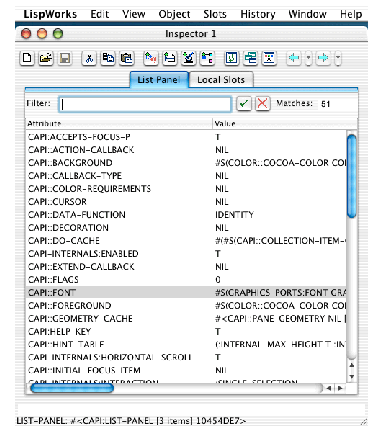The width and height of the screenshot is (385, 433).
Task: Click inside the Filter text field
Action: (145, 104)
